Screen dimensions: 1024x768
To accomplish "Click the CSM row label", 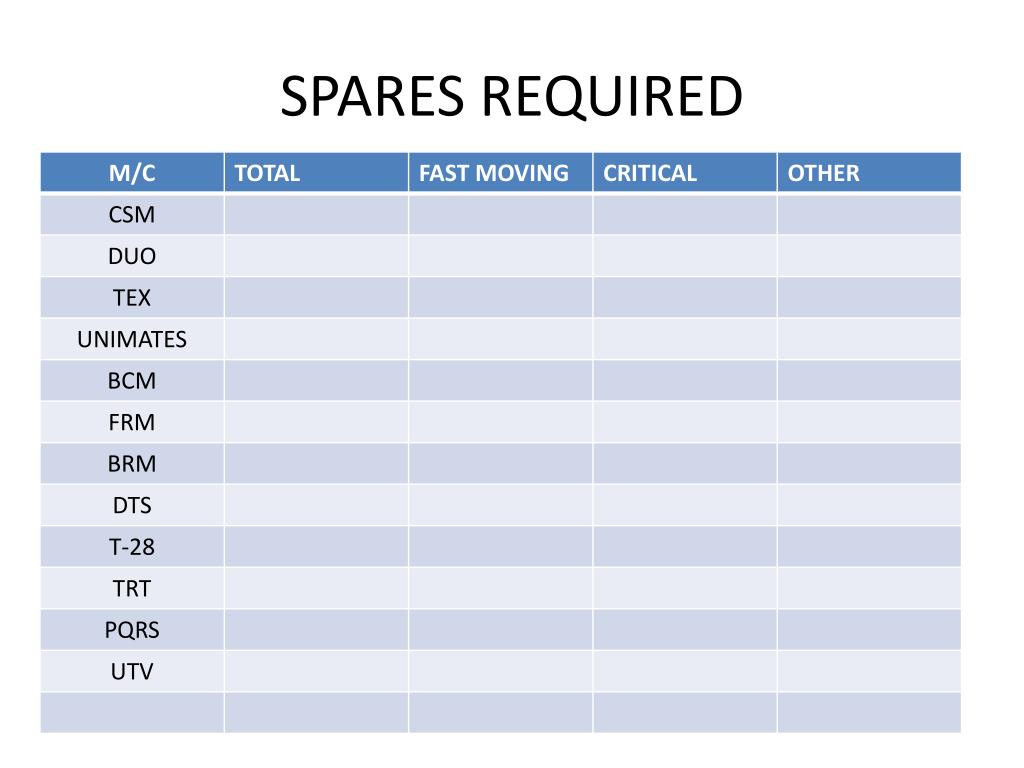I will pyautogui.click(x=132, y=215).
